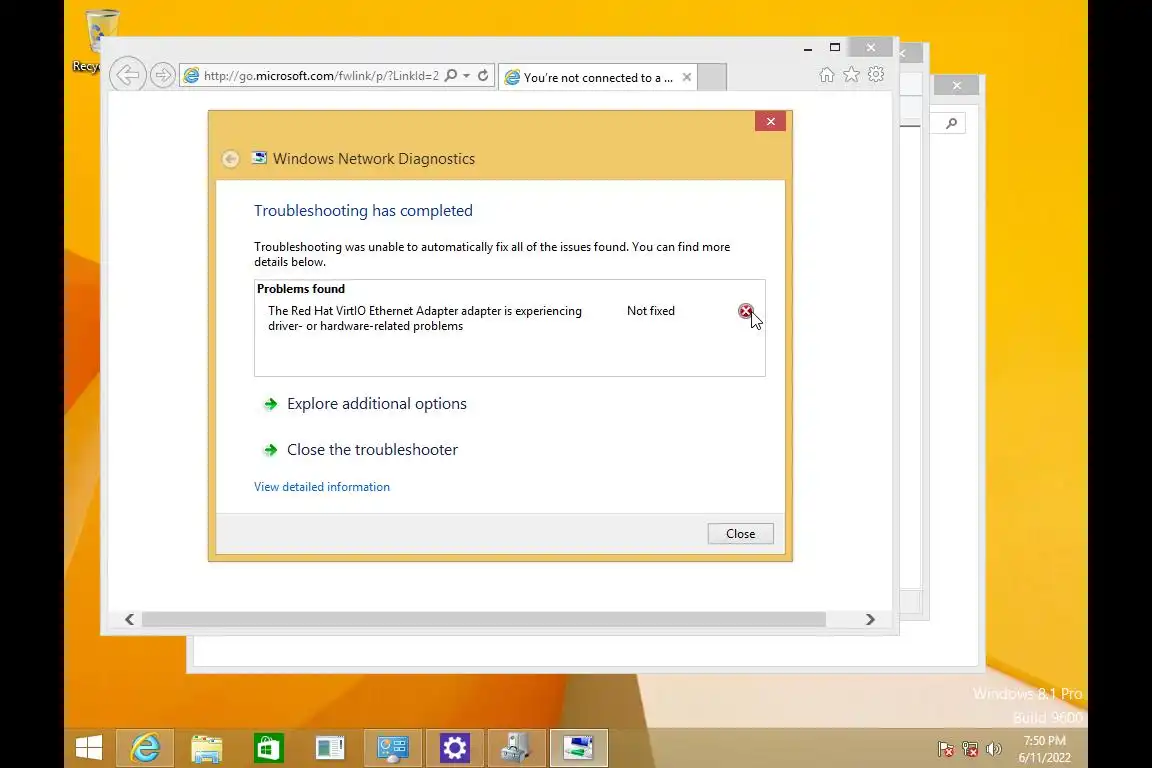Open Internet Explorer tools gear menu

click(x=876, y=75)
